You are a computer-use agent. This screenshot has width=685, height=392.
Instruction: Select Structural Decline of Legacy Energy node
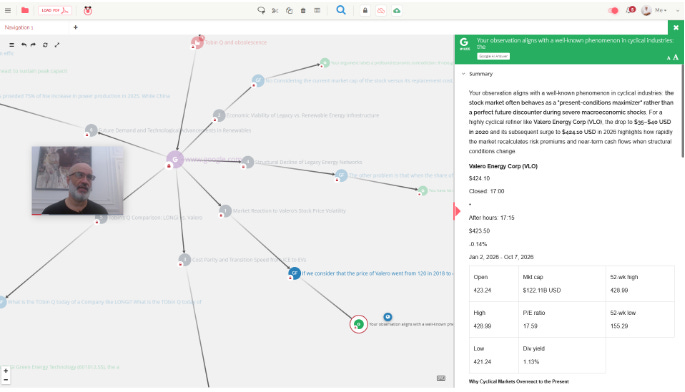pyautogui.click(x=248, y=162)
